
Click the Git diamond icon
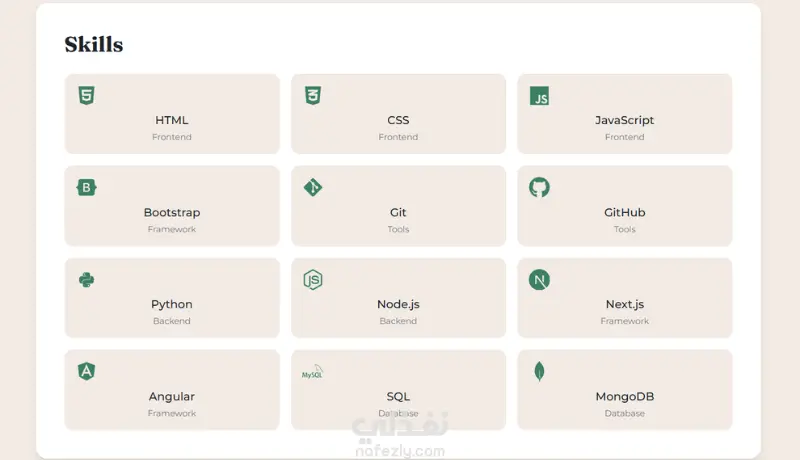(313, 188)
